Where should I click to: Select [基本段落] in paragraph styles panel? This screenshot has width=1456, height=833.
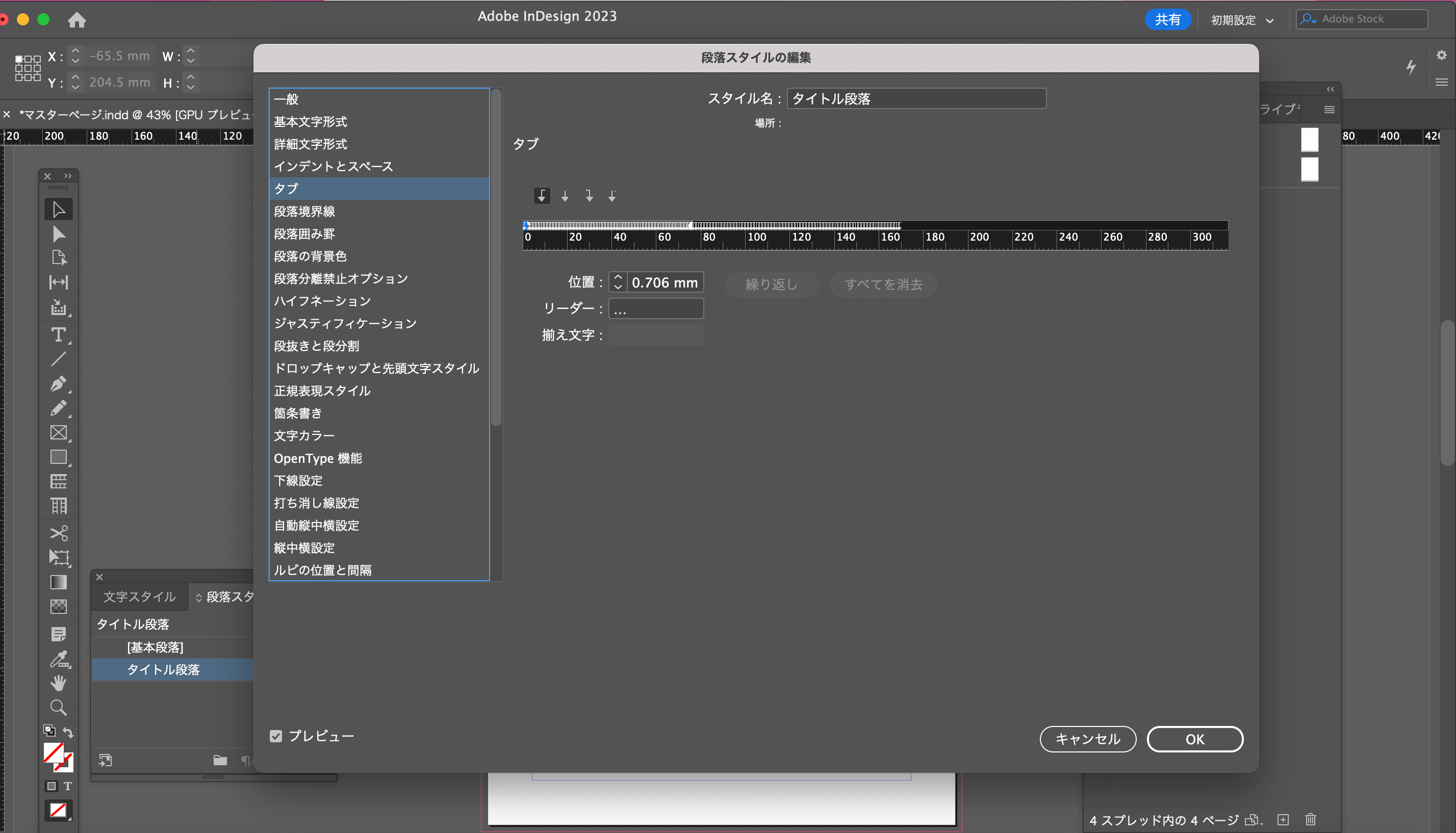point(173,647)
